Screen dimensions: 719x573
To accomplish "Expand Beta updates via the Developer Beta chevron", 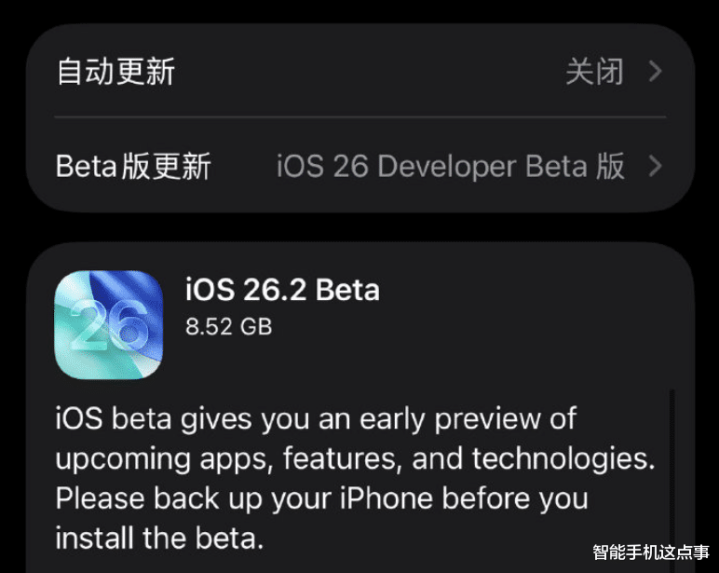I will (656, 166).
